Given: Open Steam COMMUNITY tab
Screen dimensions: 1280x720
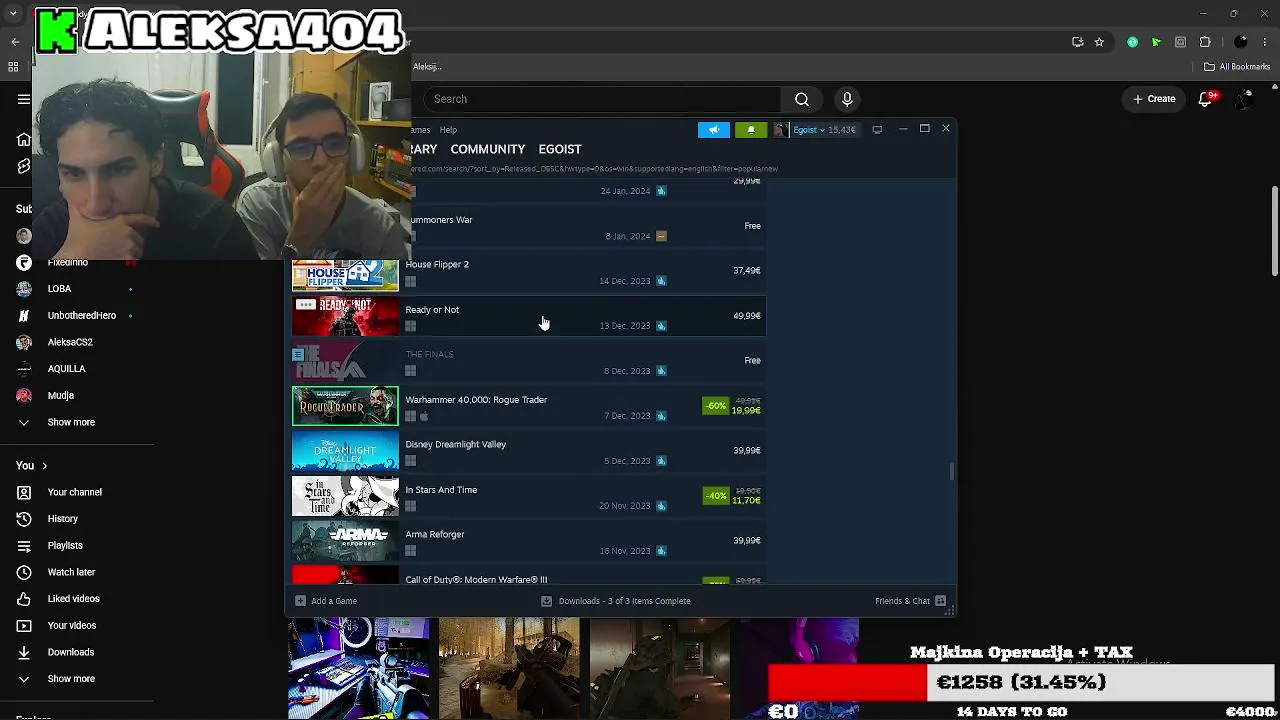Looking at the screenshot, I should pos(487,149).
